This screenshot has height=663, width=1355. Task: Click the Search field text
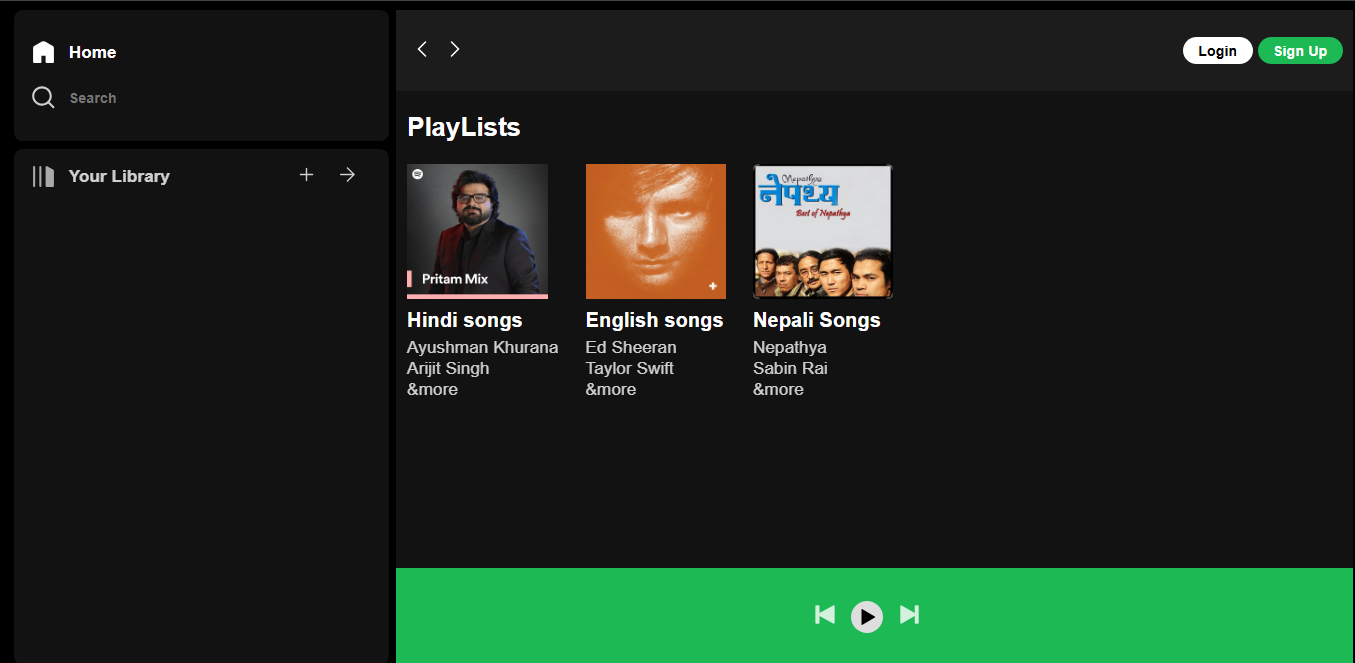click(x=93, y=98)
